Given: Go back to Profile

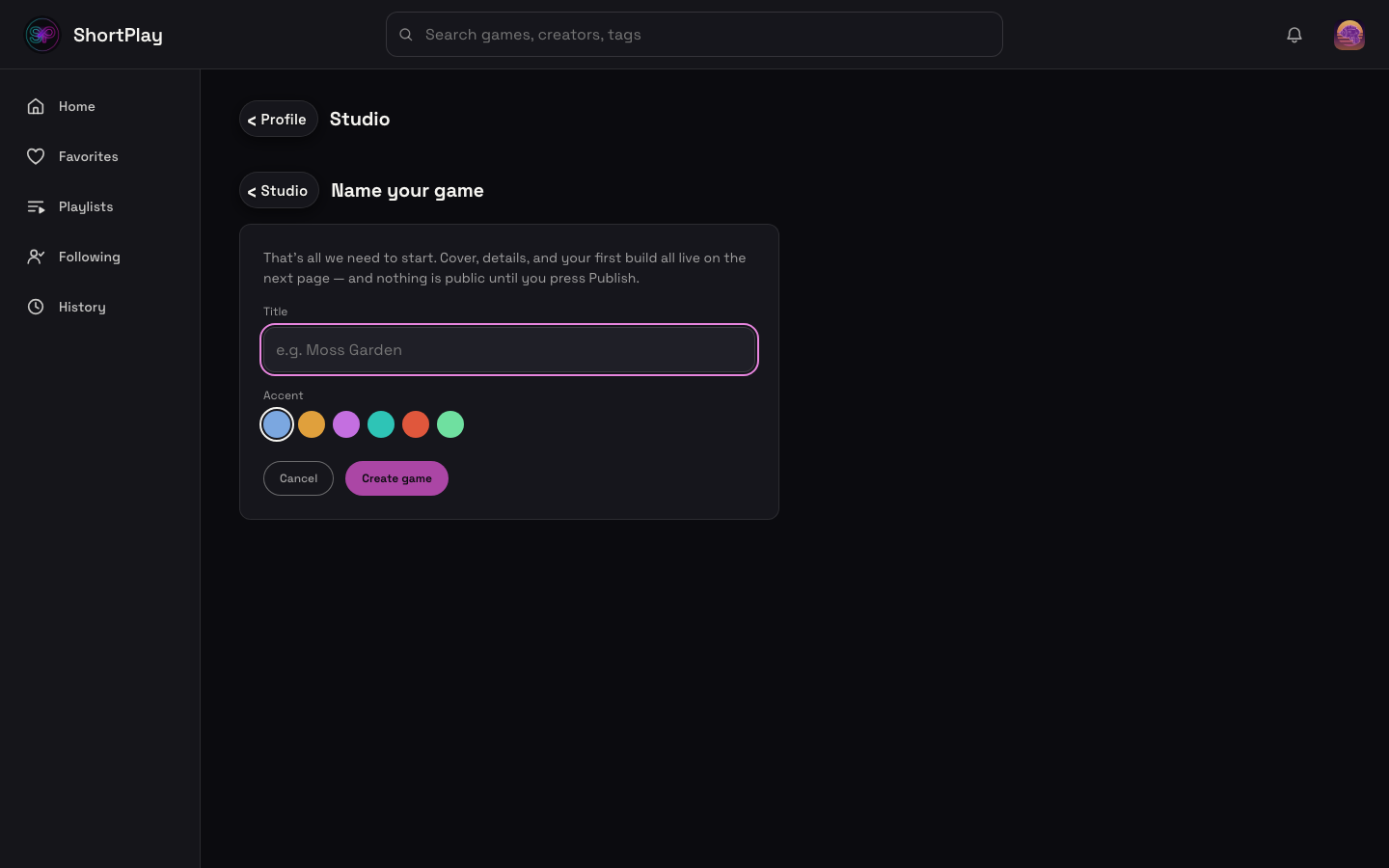Looking at the screenshot, I should 279,119.
